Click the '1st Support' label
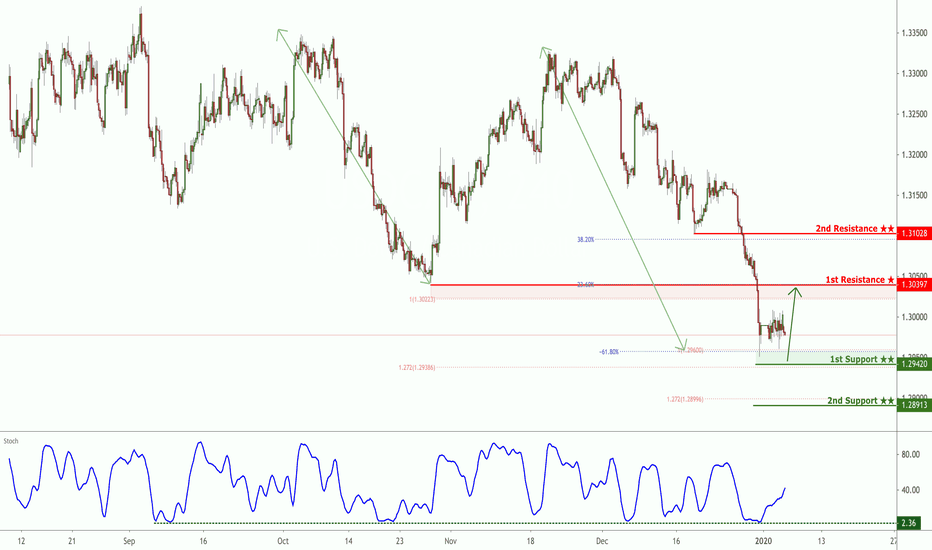 (x=862, y=359)
